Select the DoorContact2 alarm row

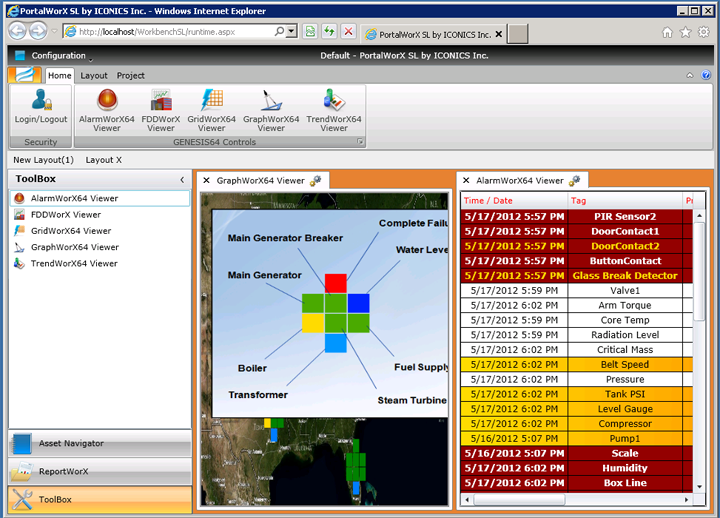[576, 246]
